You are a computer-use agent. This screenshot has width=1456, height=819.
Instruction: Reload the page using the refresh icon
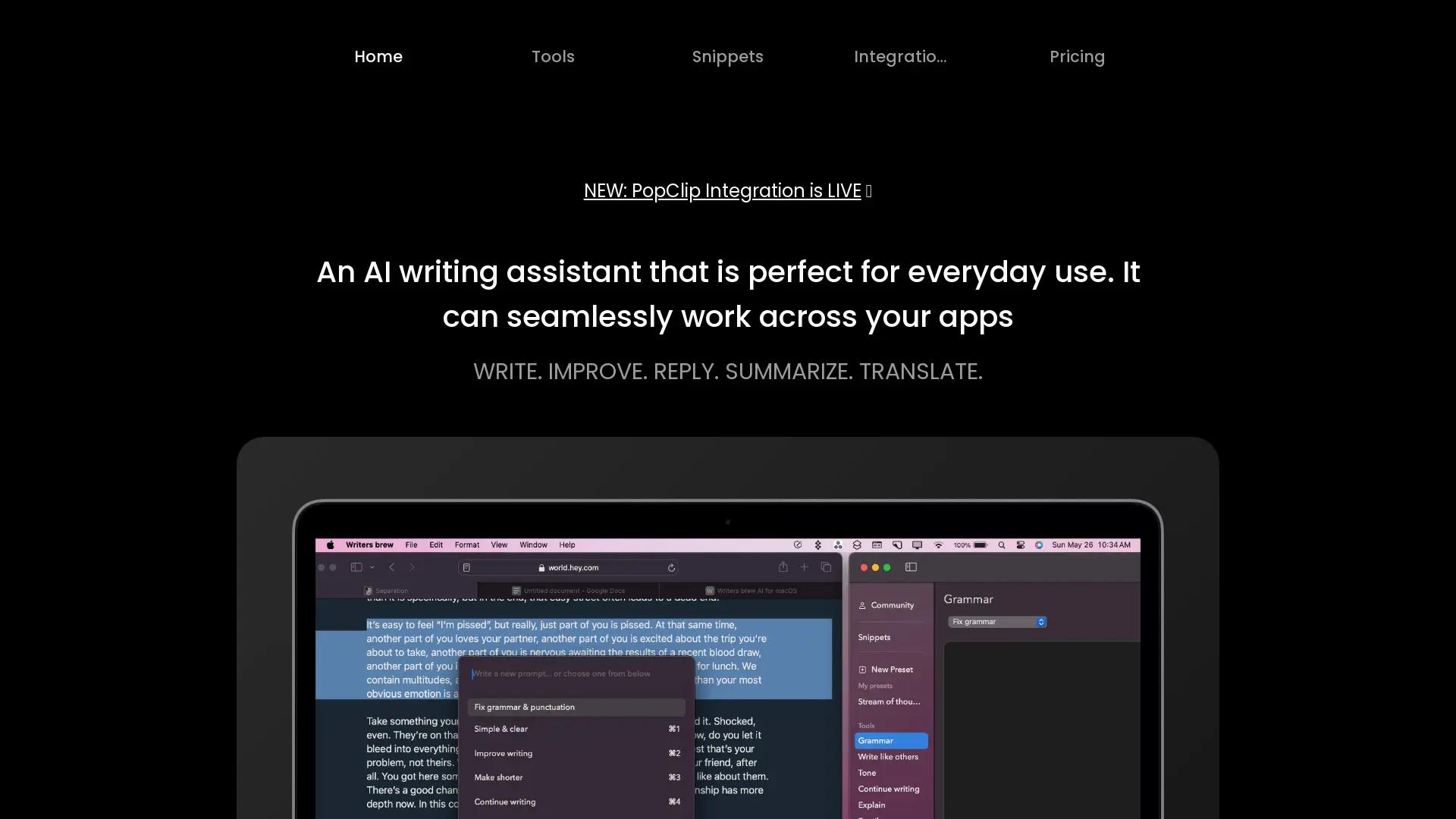672,566
